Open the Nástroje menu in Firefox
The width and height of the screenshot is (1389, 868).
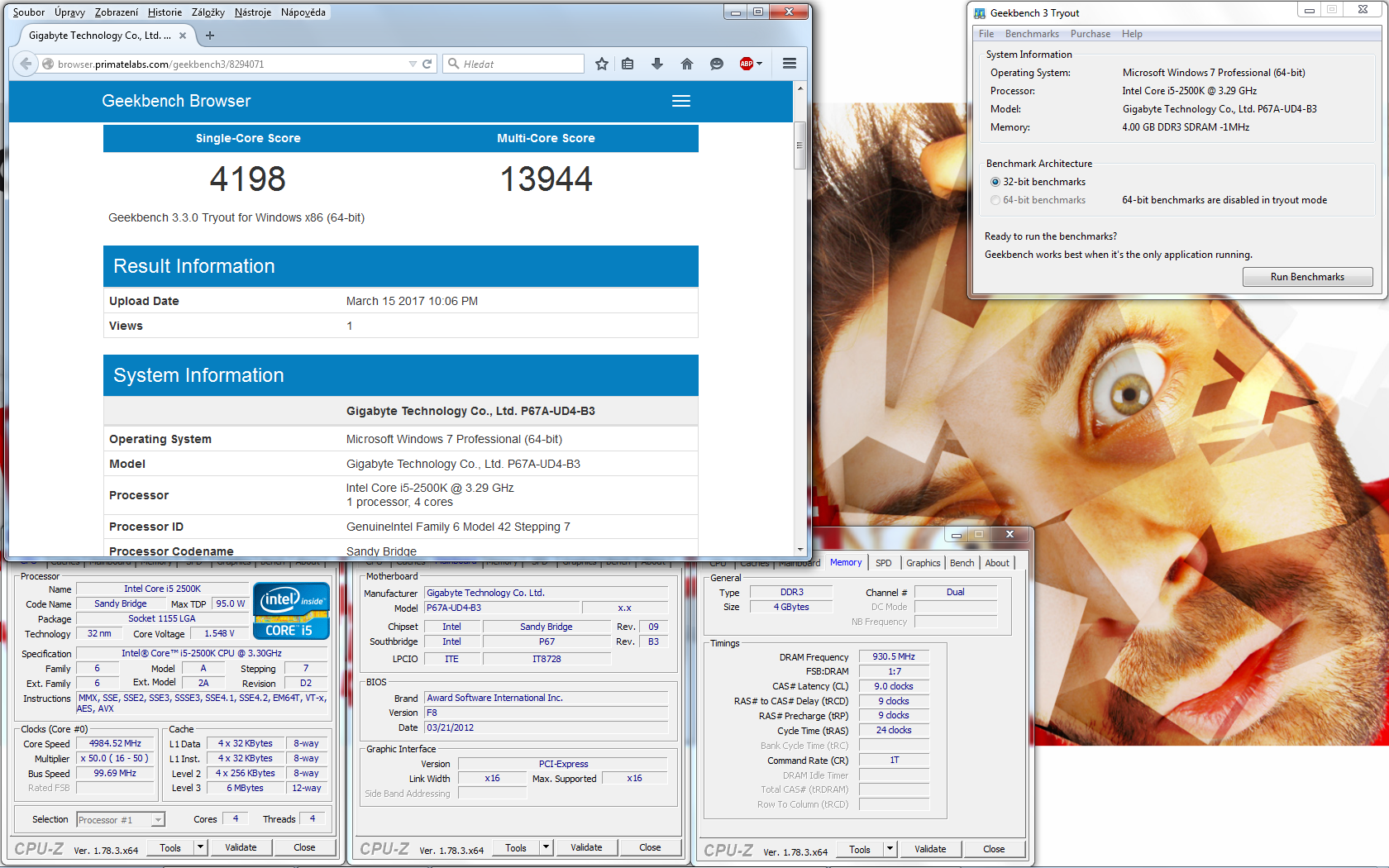click(253, 12)
